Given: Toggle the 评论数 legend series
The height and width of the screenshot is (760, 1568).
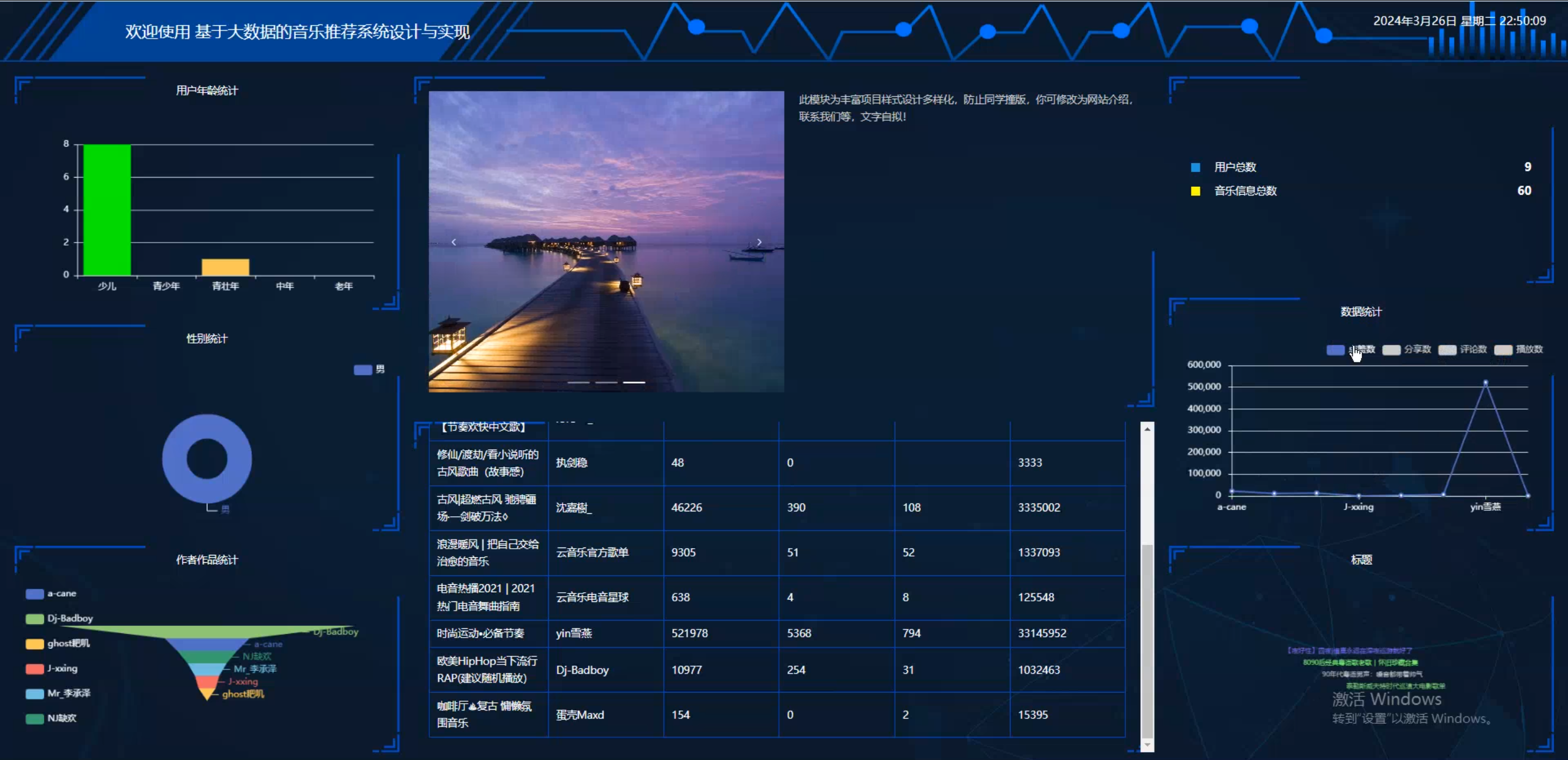Looking at the screenshot, I should click(1447, 350).
